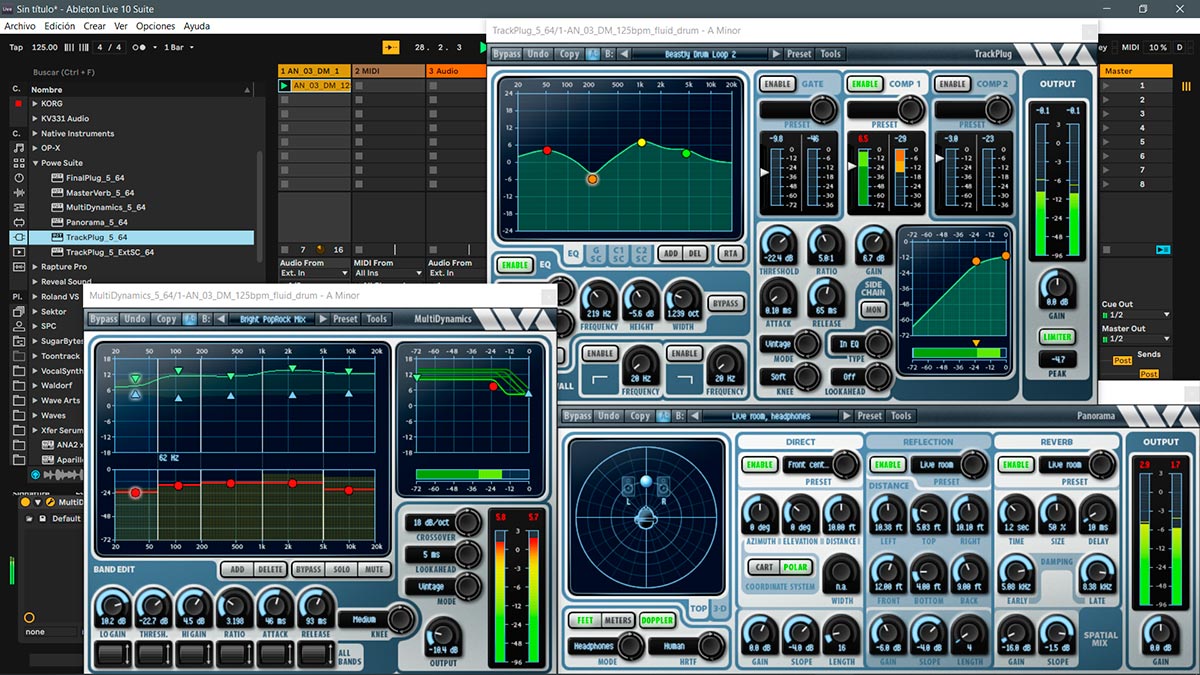The image size is (1200, 675).
Task: Load previous preset arrow in TrackPlug
Action: (x=624, y=54)
